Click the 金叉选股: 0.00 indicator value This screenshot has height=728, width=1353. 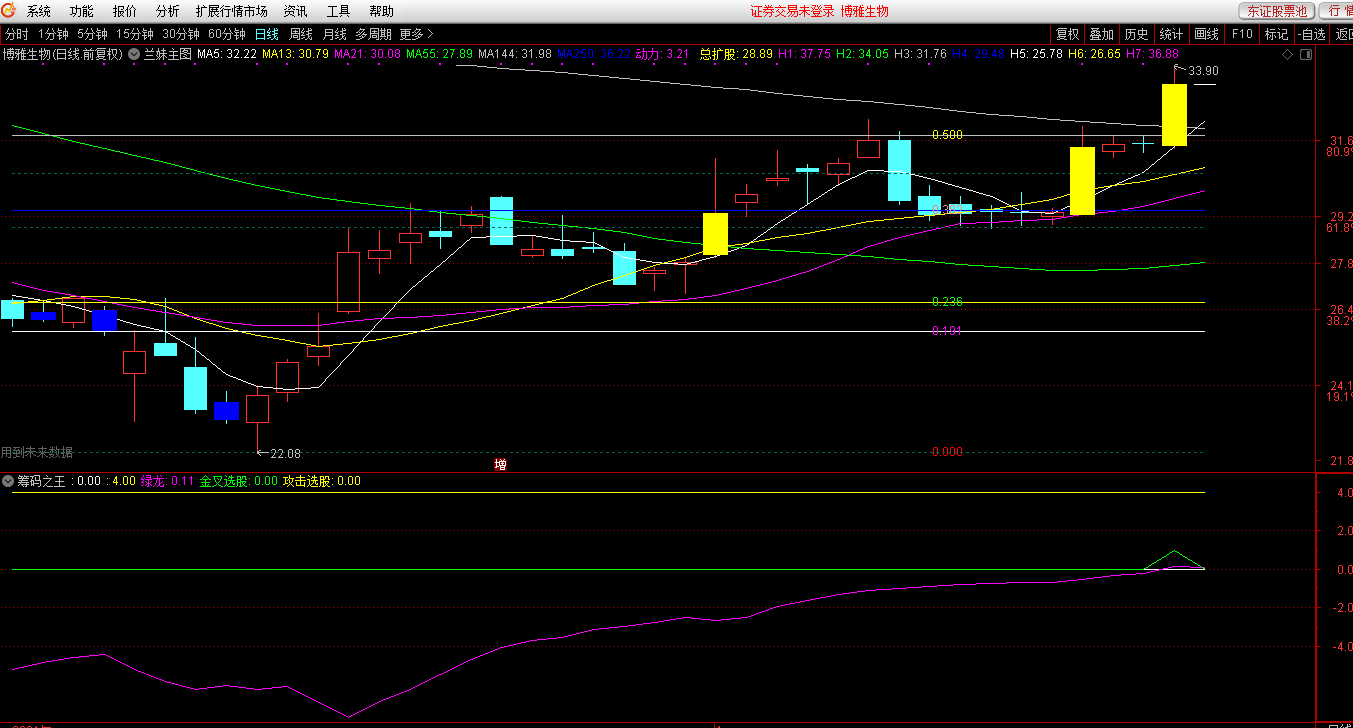pos(239,481)
